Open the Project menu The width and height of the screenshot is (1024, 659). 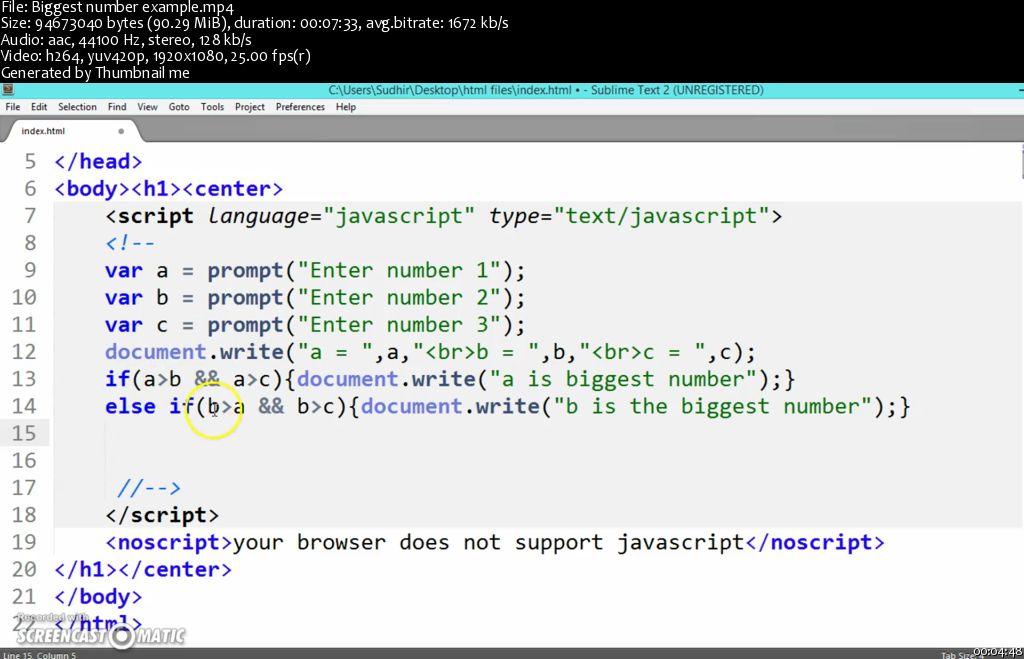point(249,107)
